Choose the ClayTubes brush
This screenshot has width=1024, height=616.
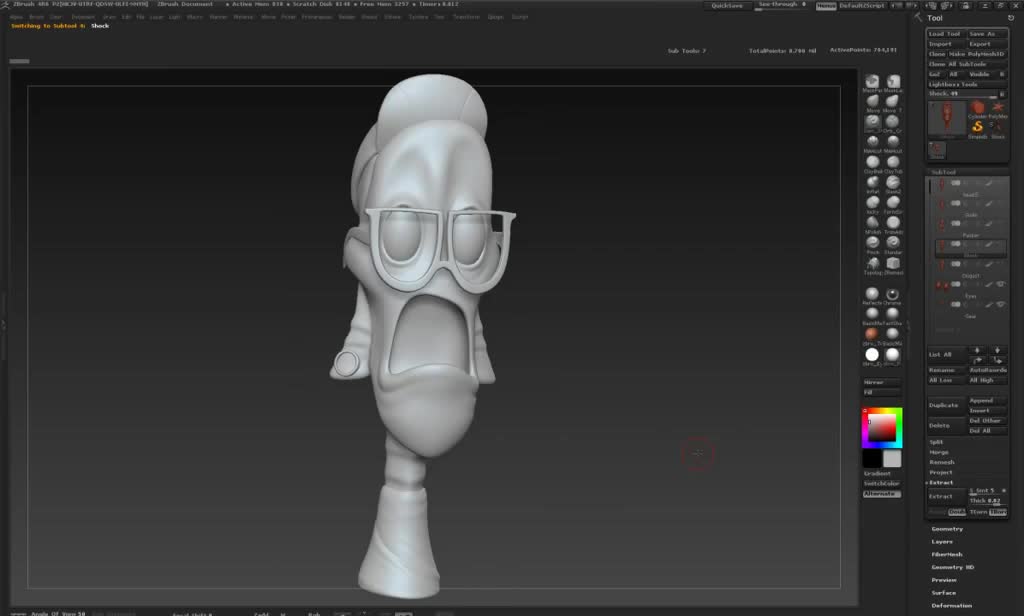(893, 162)
